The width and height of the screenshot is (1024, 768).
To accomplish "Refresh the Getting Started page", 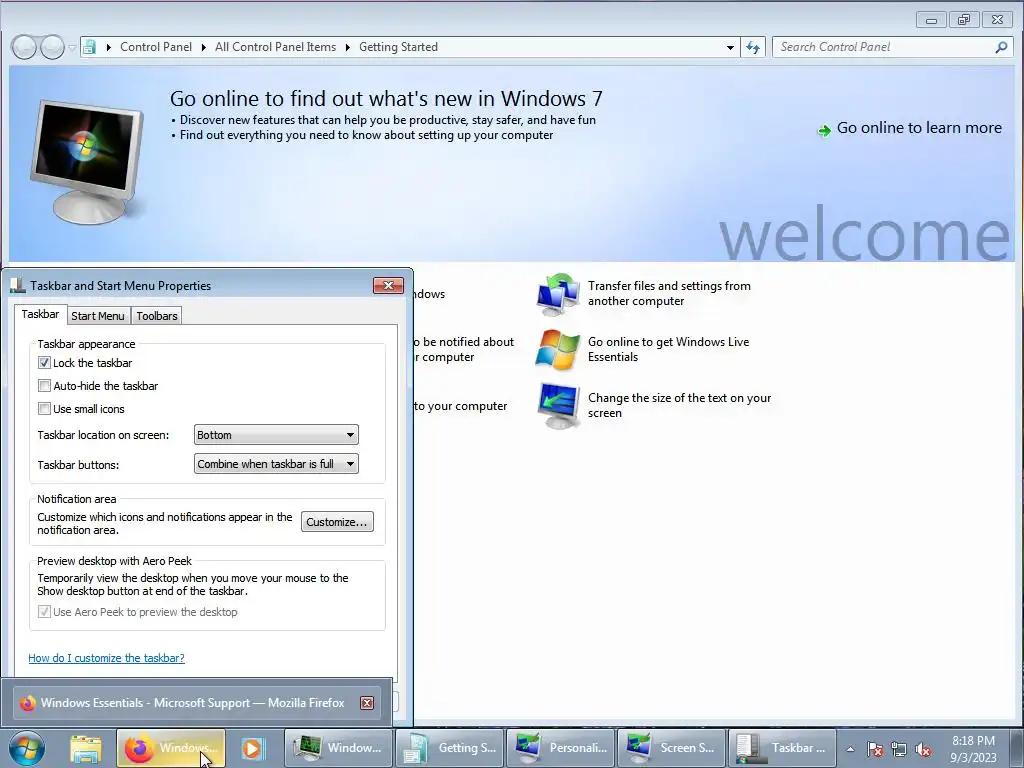I will click(753, 47).
